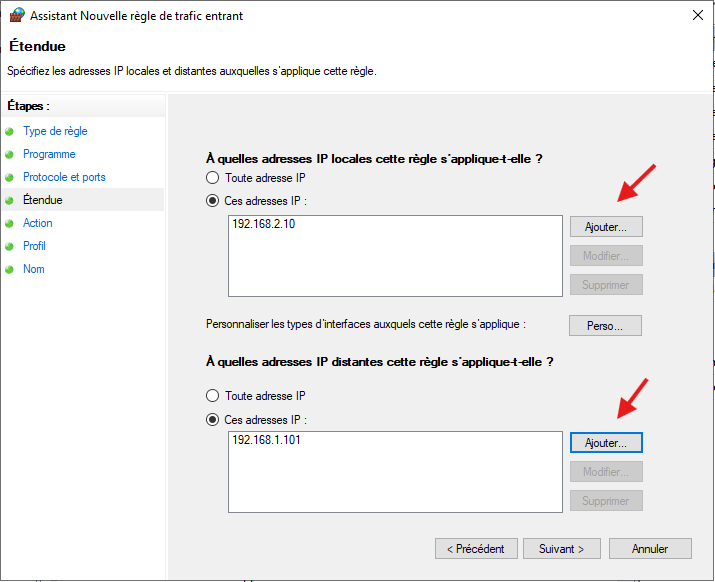
Task: Click the firewall wizard icon in title bar
Action: point(17,15)
